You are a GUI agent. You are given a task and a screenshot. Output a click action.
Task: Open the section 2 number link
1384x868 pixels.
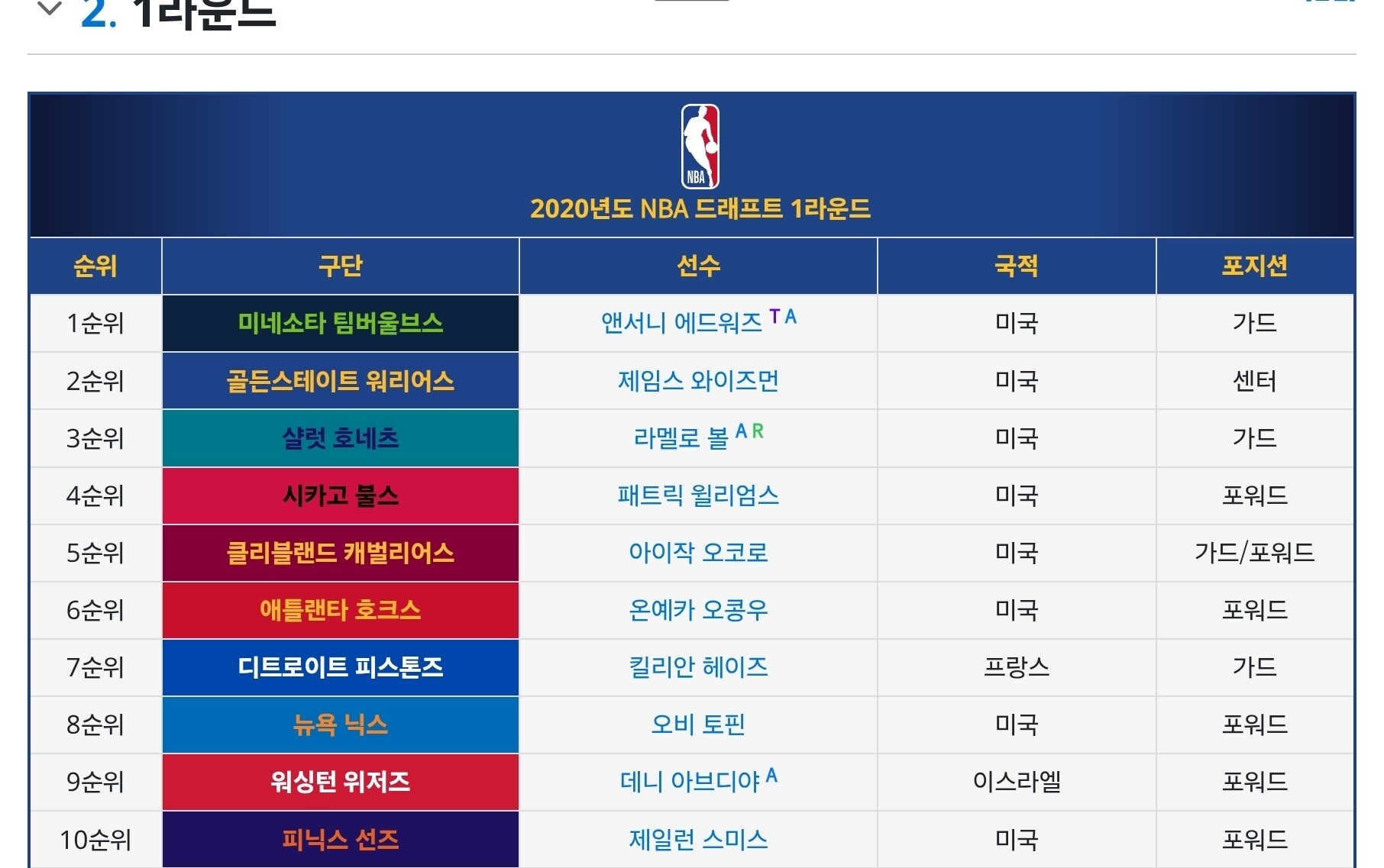(99, 13)
